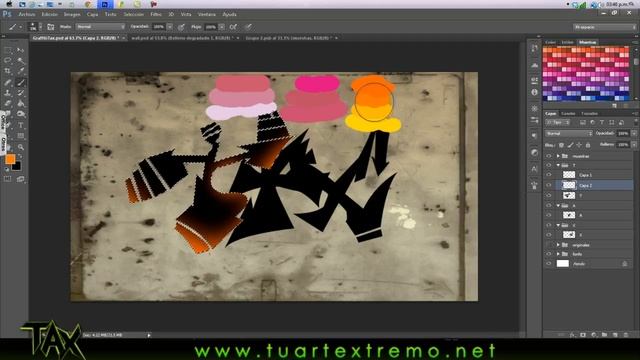Click the Photoshop icon in the taskbar
This screenshot has width=640, height=360.
[x=104, y=4]
